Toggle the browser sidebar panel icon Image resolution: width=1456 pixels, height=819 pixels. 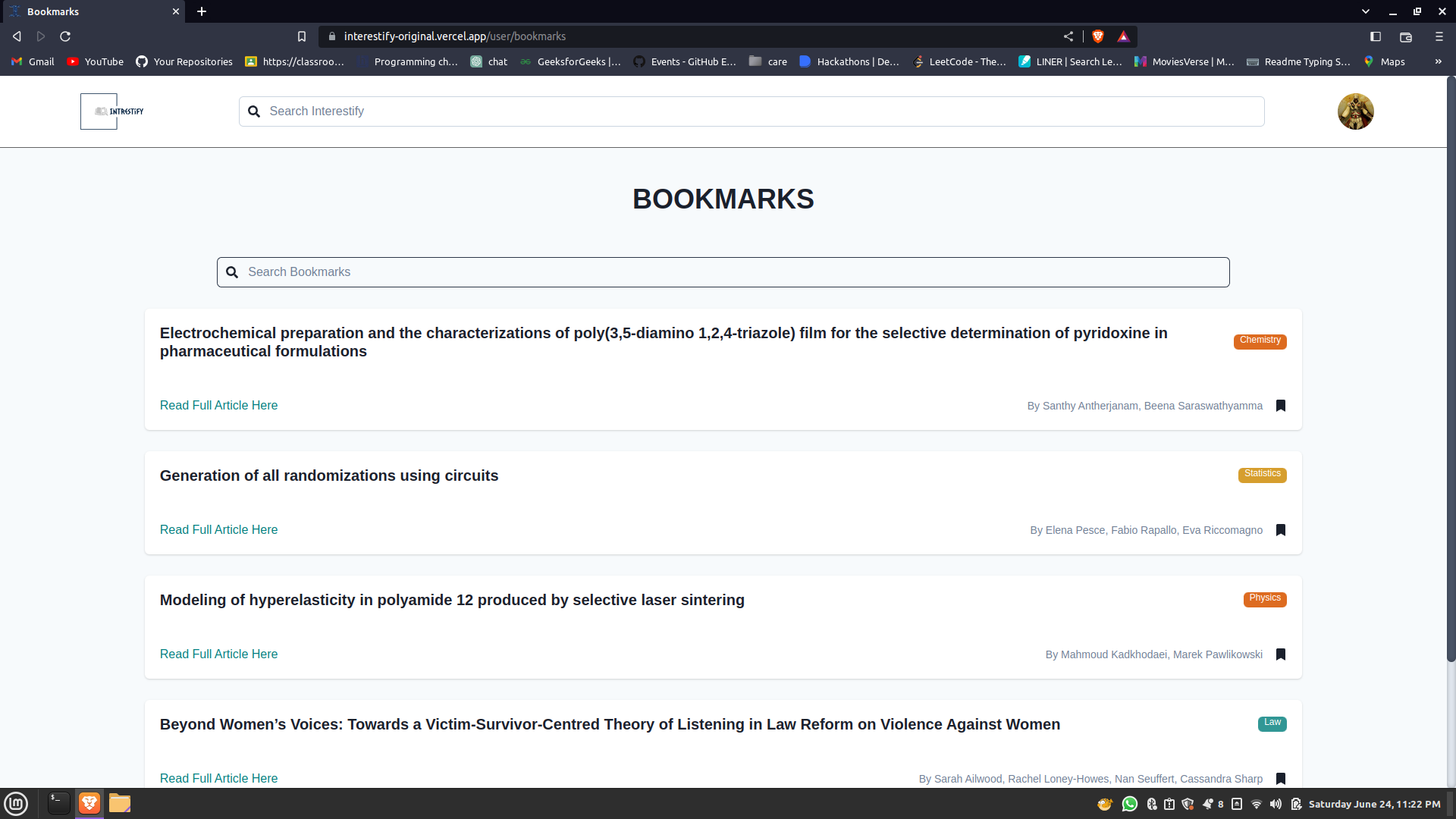[x=1375, y=36]
